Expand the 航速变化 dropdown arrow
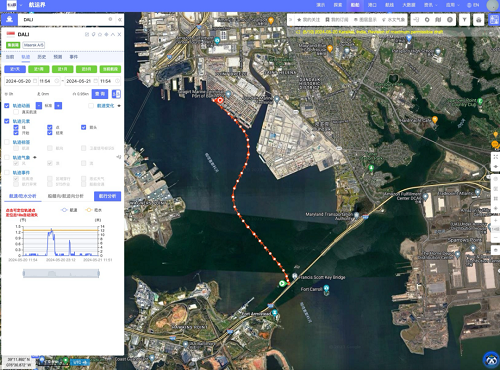 (x=119, y=106)
